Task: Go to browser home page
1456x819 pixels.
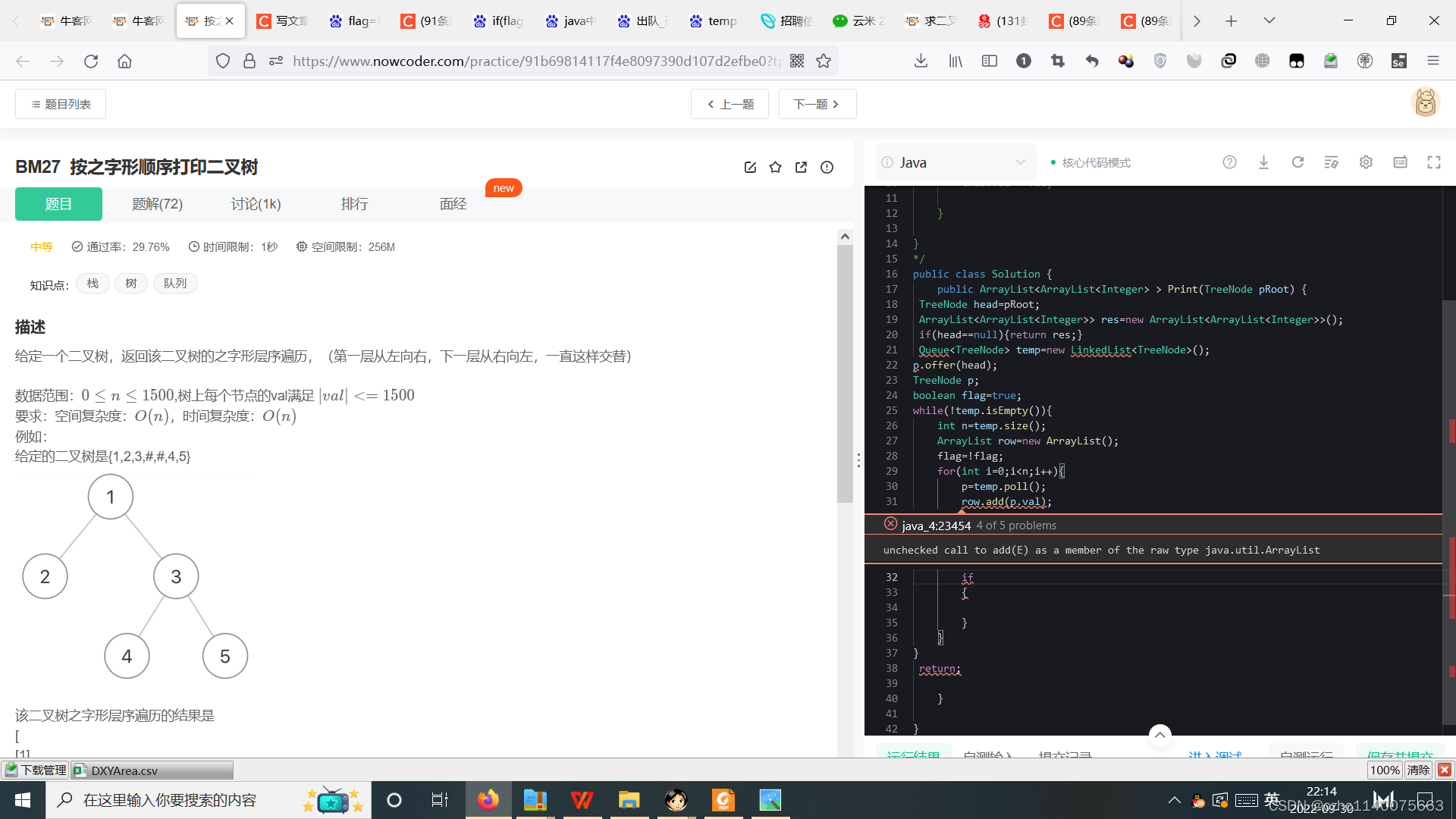Action: point(125,61)
